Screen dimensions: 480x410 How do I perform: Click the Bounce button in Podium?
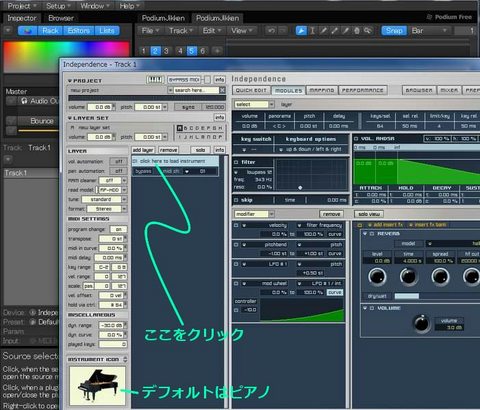pos(41,121)
